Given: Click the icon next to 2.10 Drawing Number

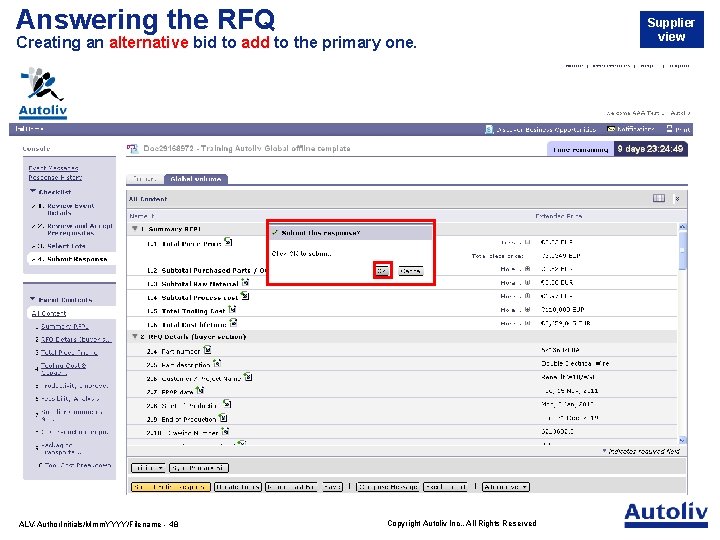Looking at the screenshot, I should [x=225, y=431].
